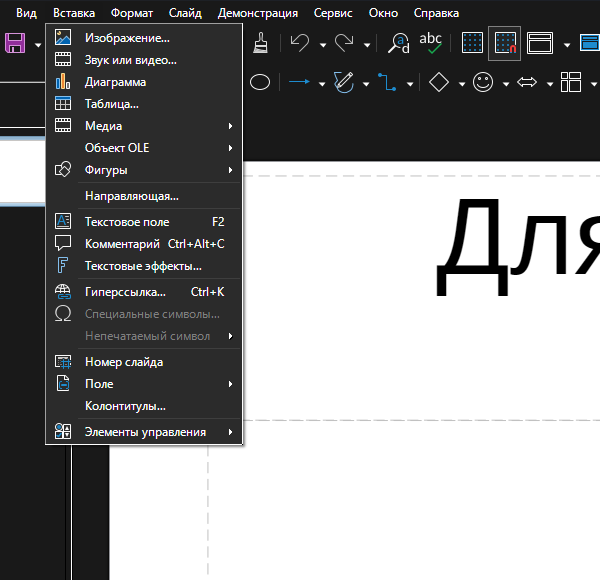Click the Clone formatting brush icon
The height and width of the screenshot is (580, 600).
(260, 43)
